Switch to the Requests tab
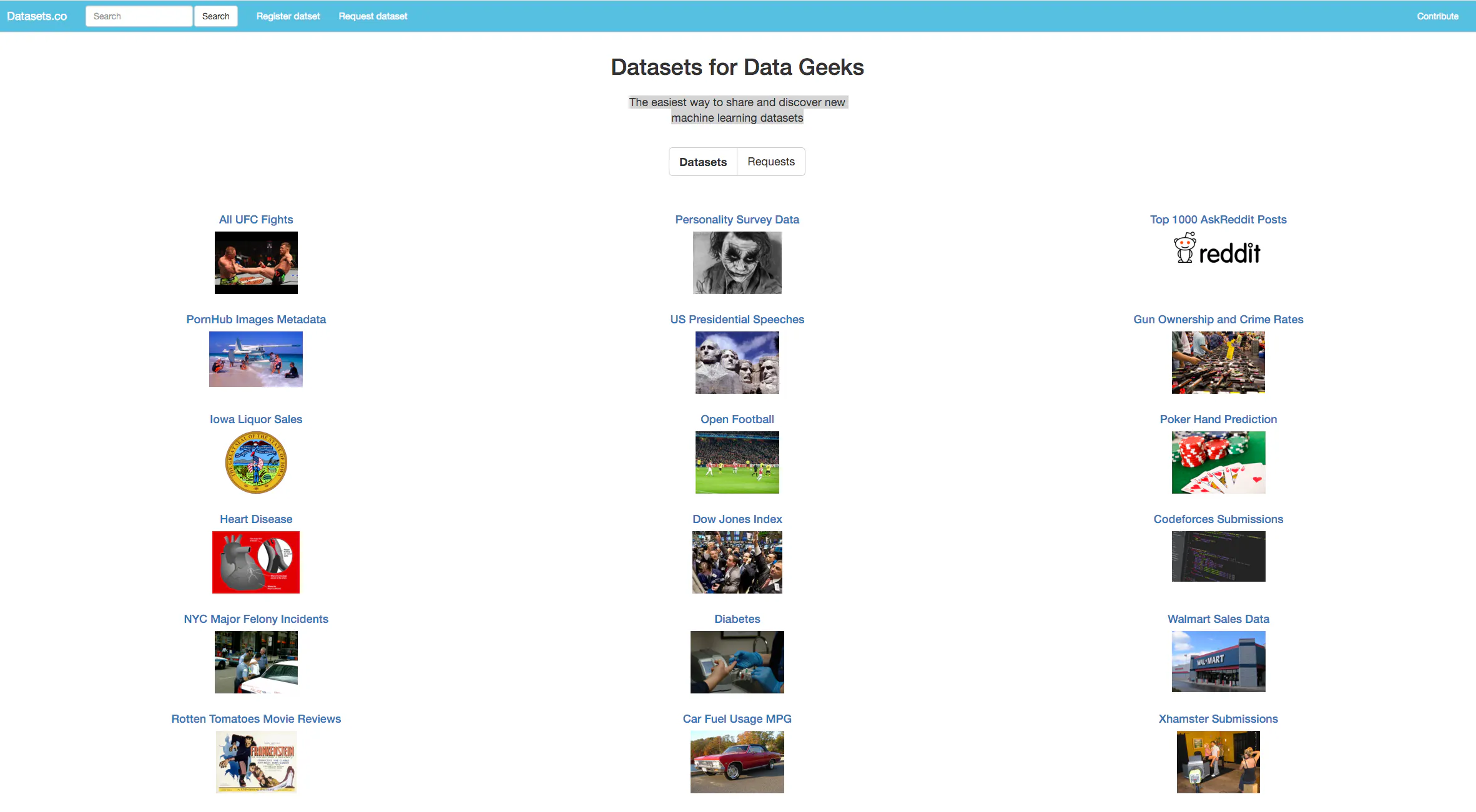1476x812 pixels. point(771,162)
